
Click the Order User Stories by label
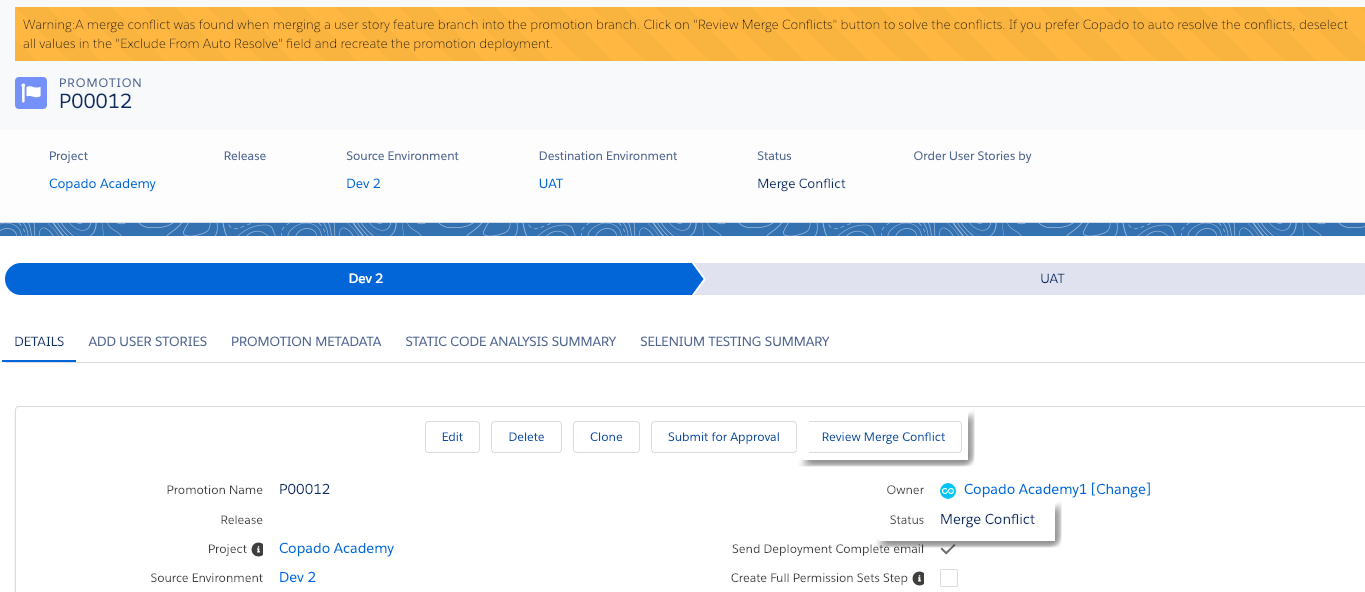pos(972,156)
